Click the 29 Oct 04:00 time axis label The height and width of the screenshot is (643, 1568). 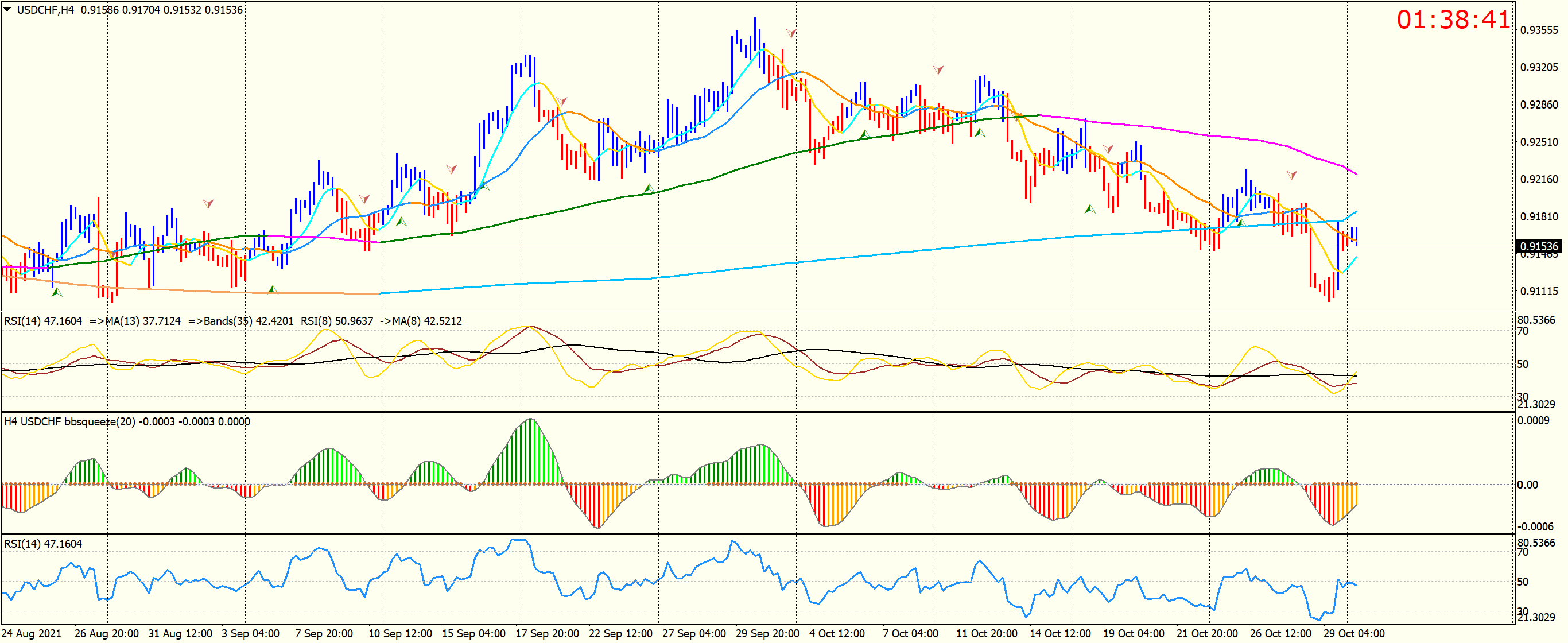1354,633
